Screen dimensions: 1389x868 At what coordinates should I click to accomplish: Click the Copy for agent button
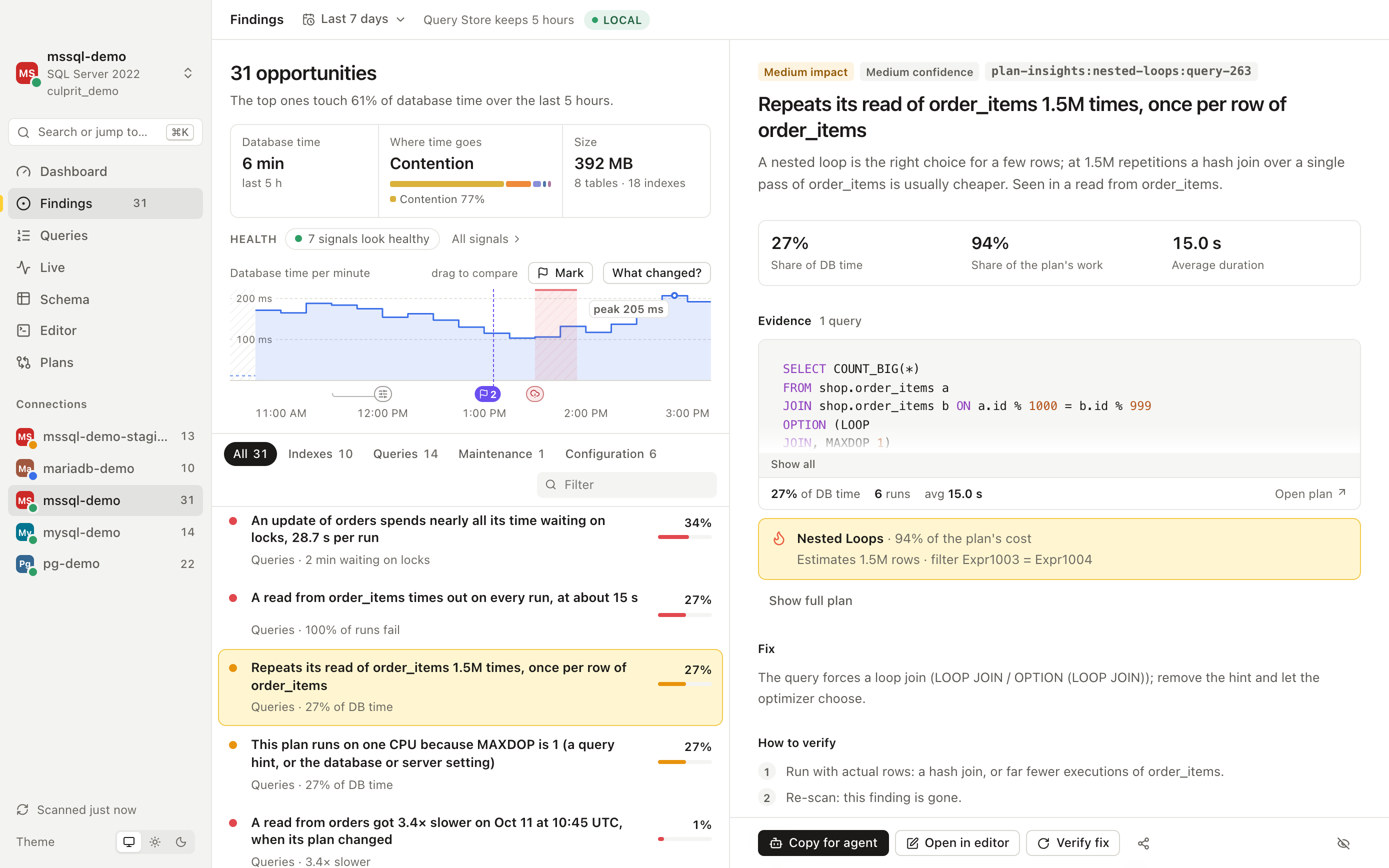[x=823, y=842]
